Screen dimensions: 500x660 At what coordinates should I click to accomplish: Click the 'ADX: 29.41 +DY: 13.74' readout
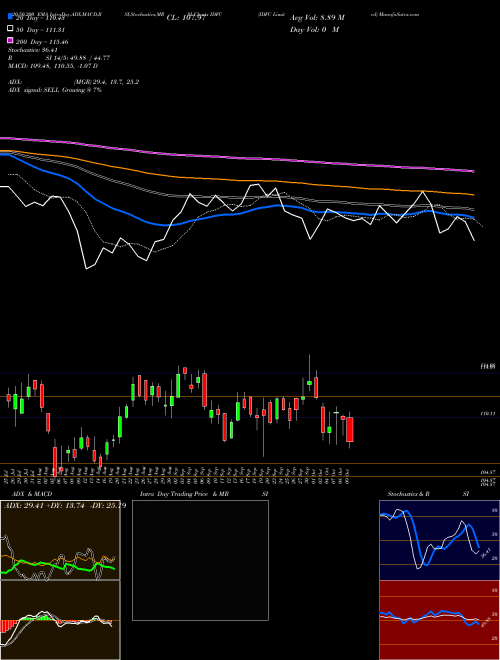click(64, 506)
